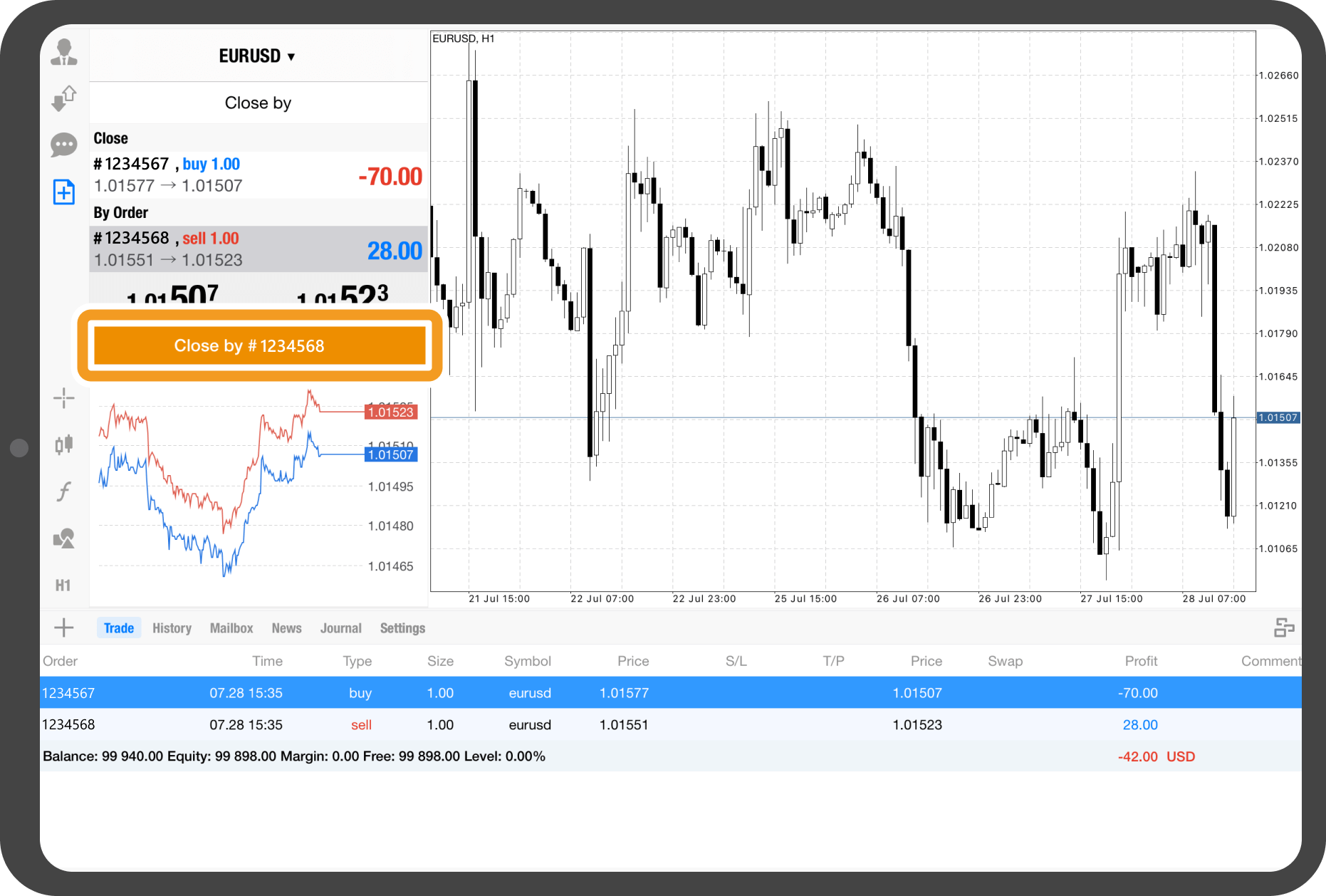The image size is (1326, 896).
Task: Expand the EURUSD symbol dropdown
Action: pos(257,56)
